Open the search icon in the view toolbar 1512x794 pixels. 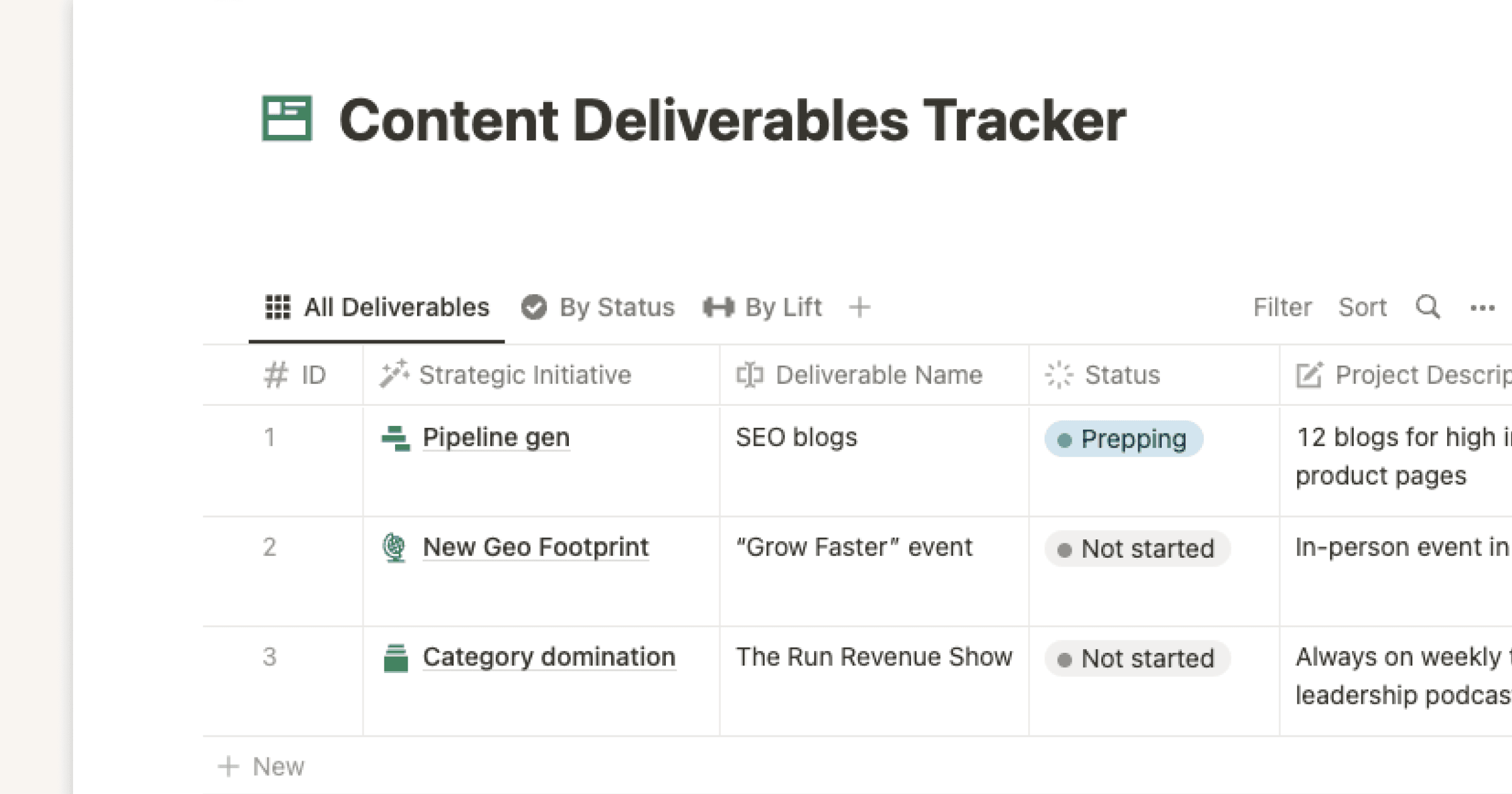[x=1428, y=308]
